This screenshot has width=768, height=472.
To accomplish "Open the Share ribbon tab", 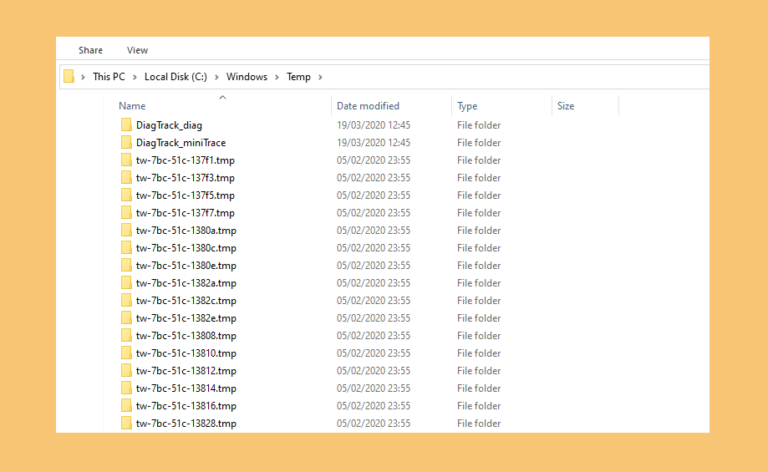I will [x=91, y=50].
